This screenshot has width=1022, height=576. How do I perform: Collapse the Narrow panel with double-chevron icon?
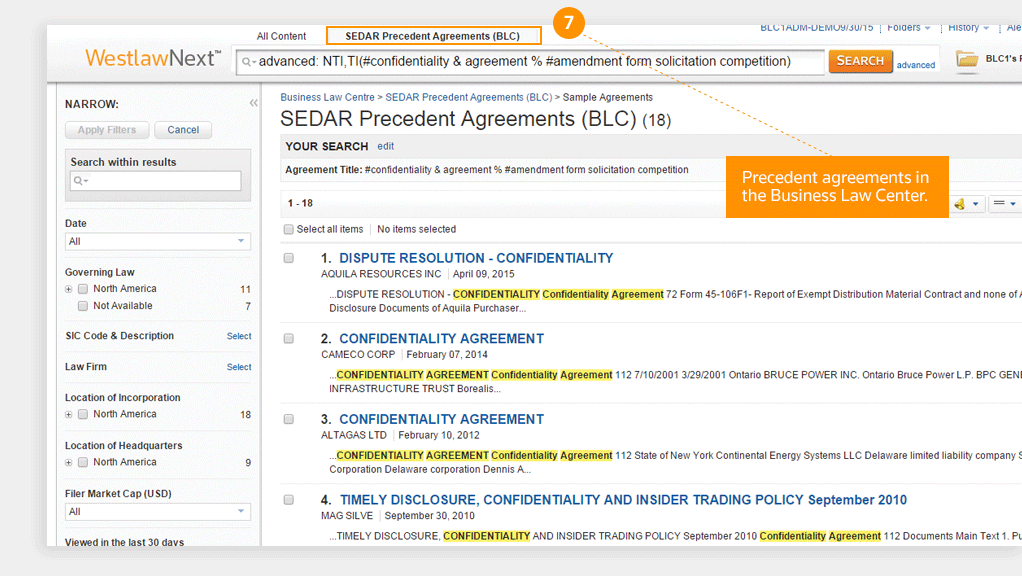[254, 103]
